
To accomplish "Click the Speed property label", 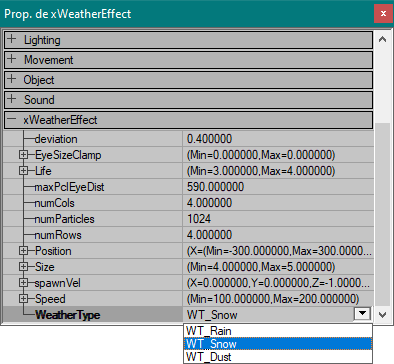I will (x=50, y=299).
